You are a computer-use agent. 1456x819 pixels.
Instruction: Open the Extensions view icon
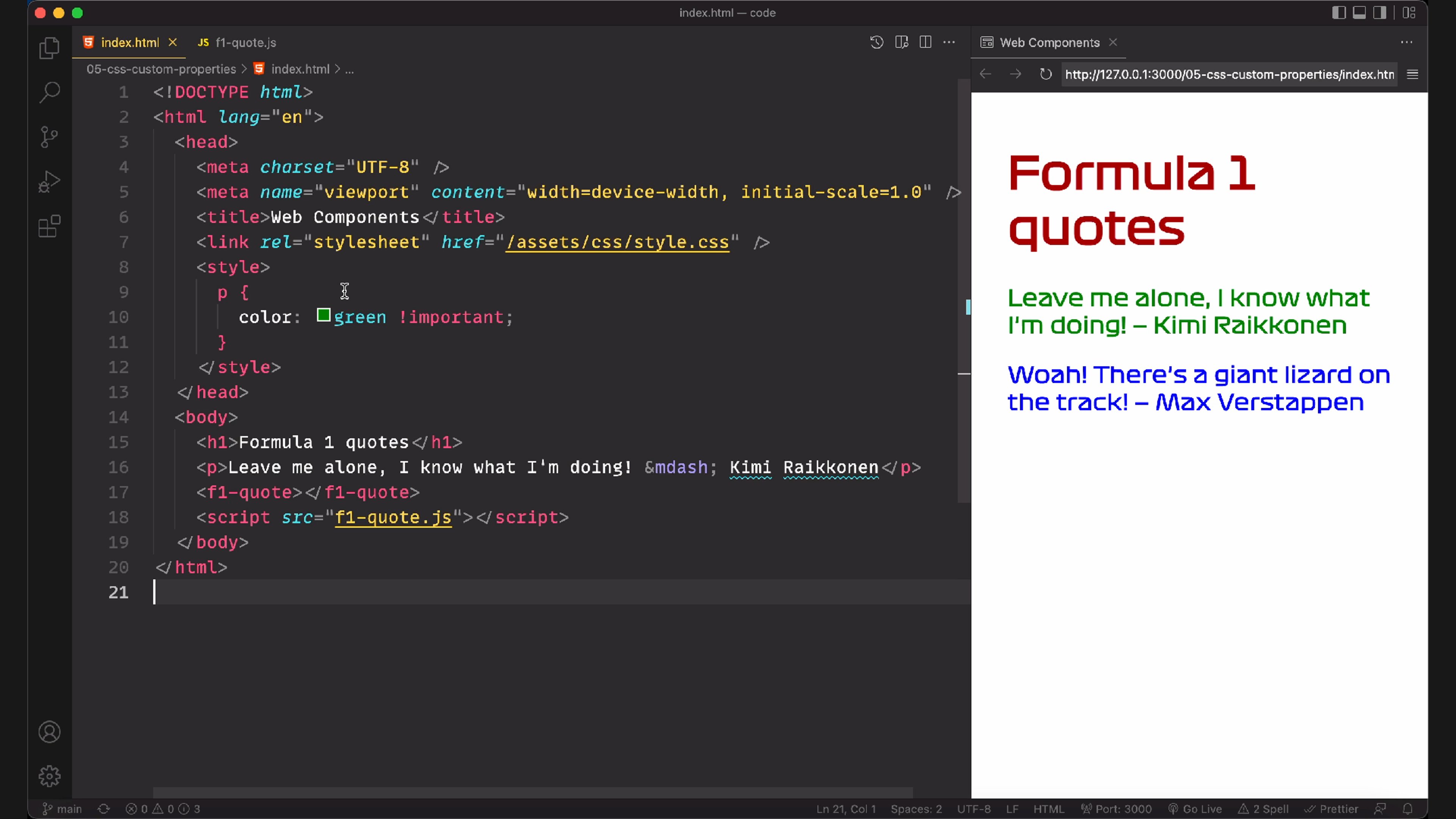click(49, 227)
